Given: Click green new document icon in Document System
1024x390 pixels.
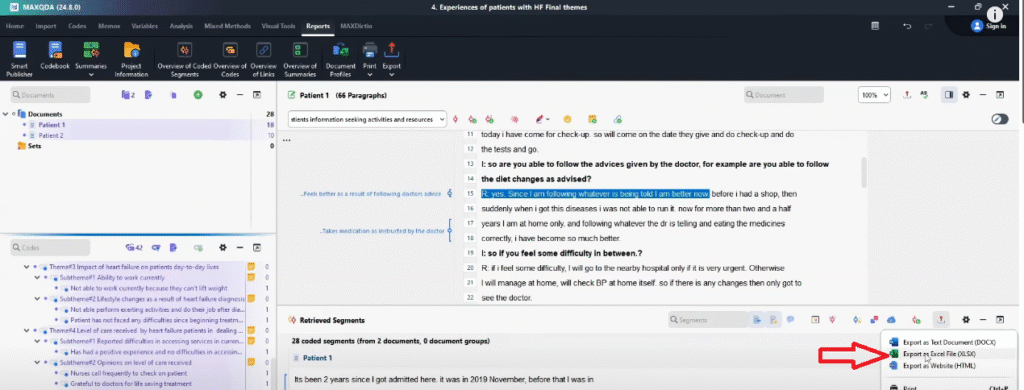Looking at the screenshot, I should click(198, 95).
